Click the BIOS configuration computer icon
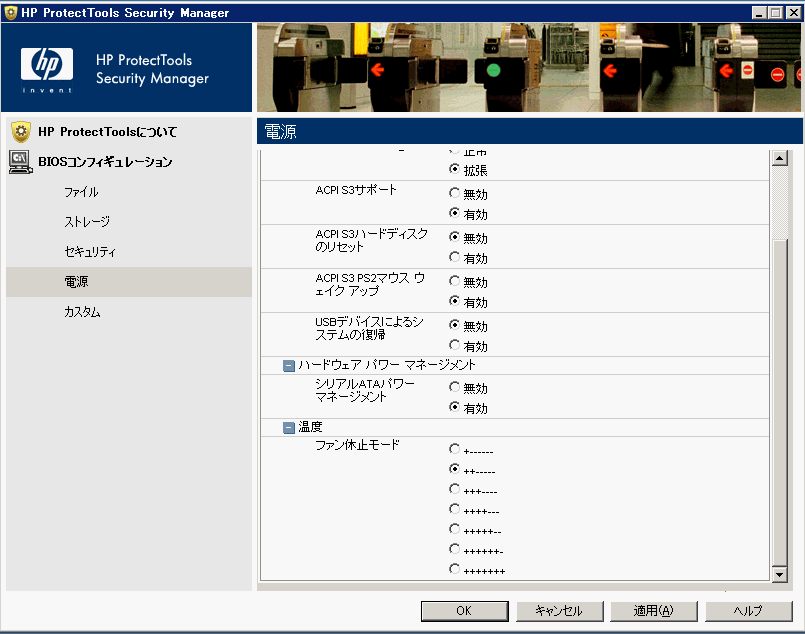The width and height of the screenshot is (805, 634). pyautogui.click(x=21, y=162)
